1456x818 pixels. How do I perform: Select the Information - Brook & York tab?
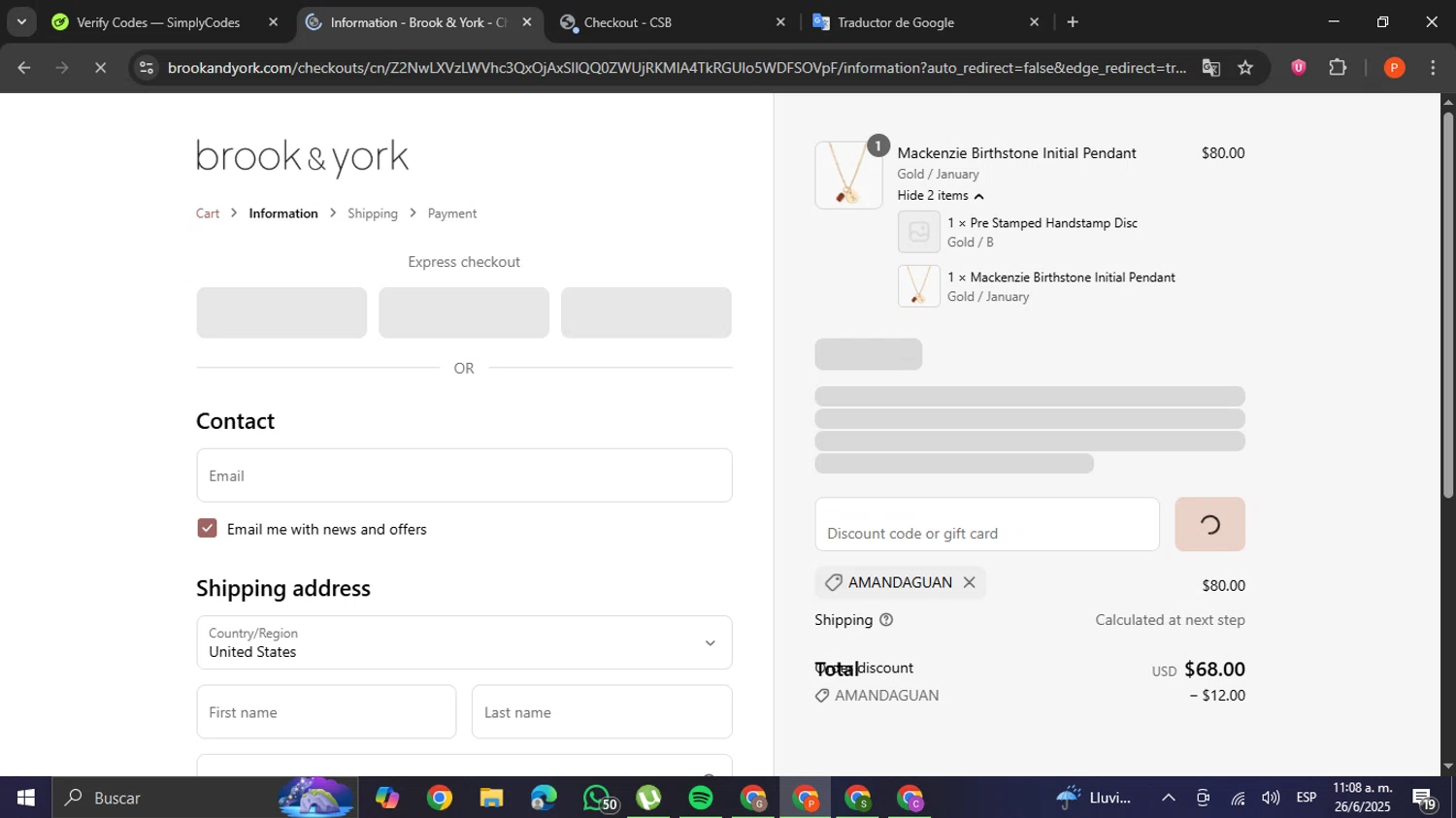[x=417, y=22]
